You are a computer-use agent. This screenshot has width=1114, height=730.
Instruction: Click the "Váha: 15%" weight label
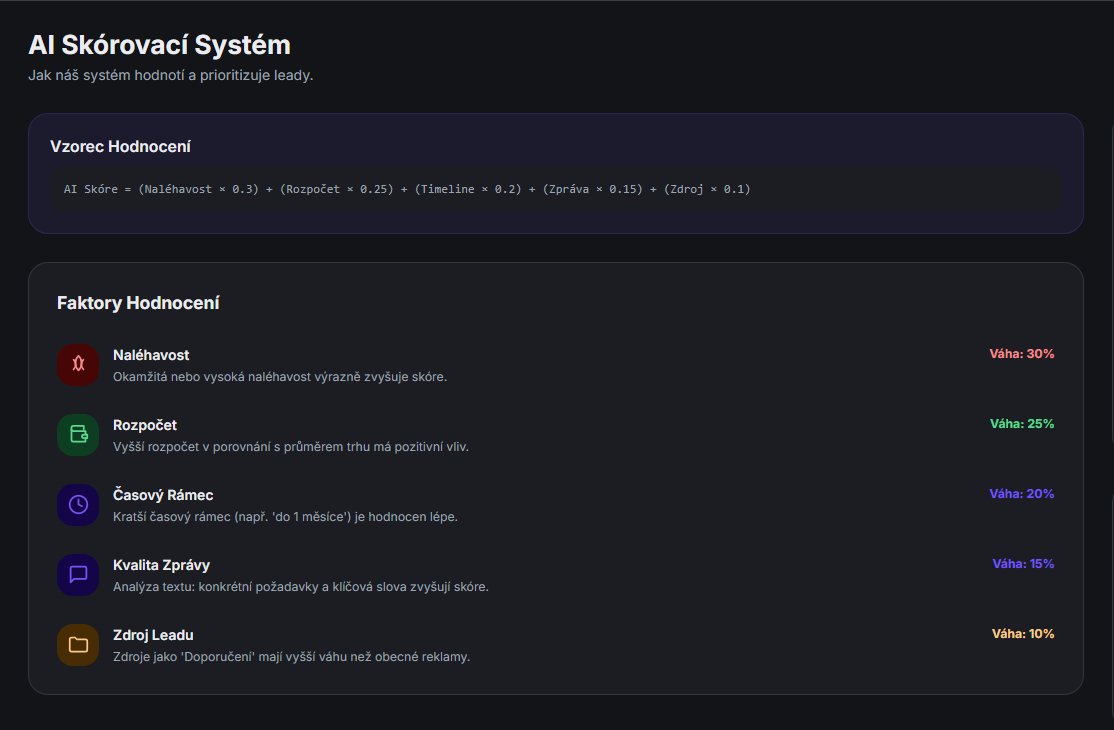click(x=1023, y=564)
